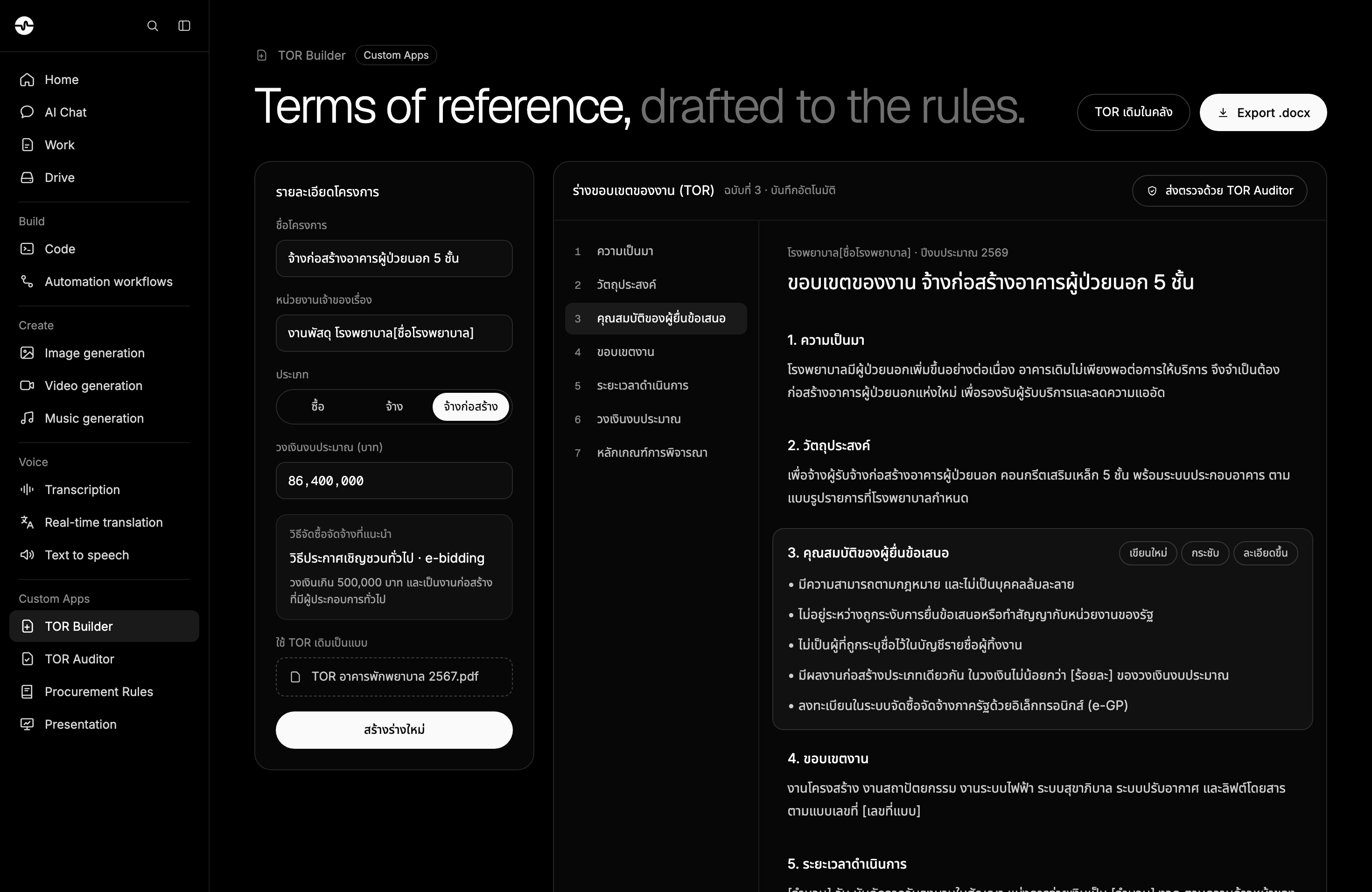Click the Work document icon
1372x892 pixels.
point(27,145)
